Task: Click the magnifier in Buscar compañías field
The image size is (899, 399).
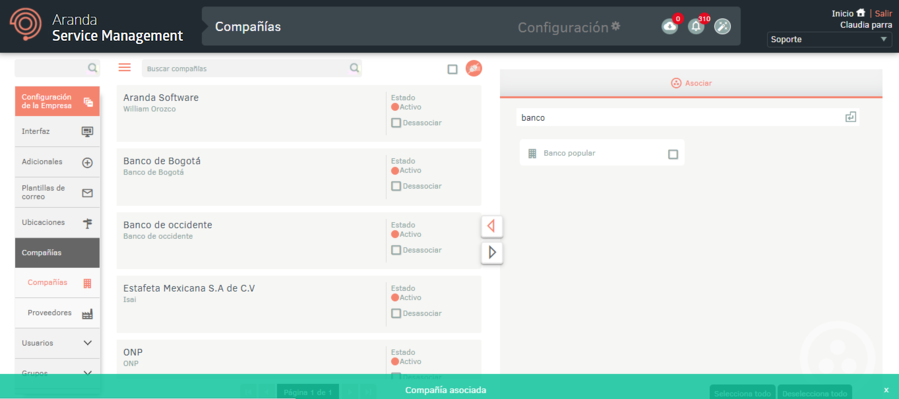Action: click(x=354, y=68)
